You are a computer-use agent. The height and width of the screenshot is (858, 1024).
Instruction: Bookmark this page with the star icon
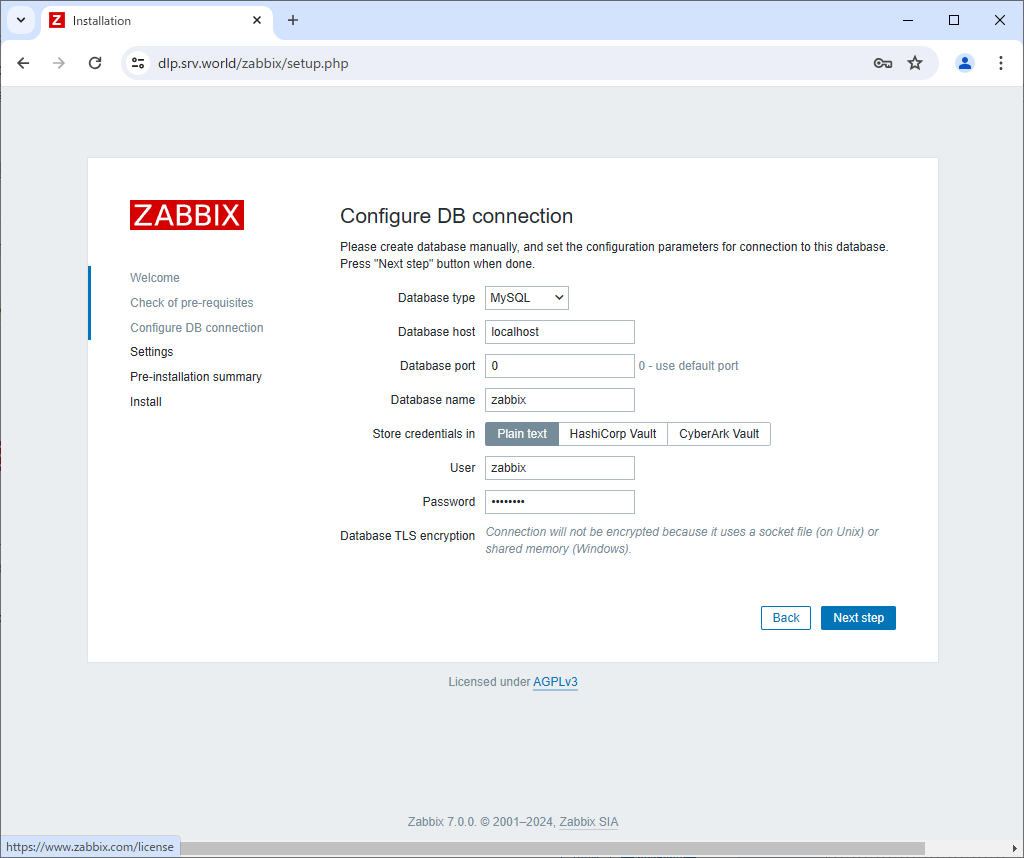click(915, 63)
